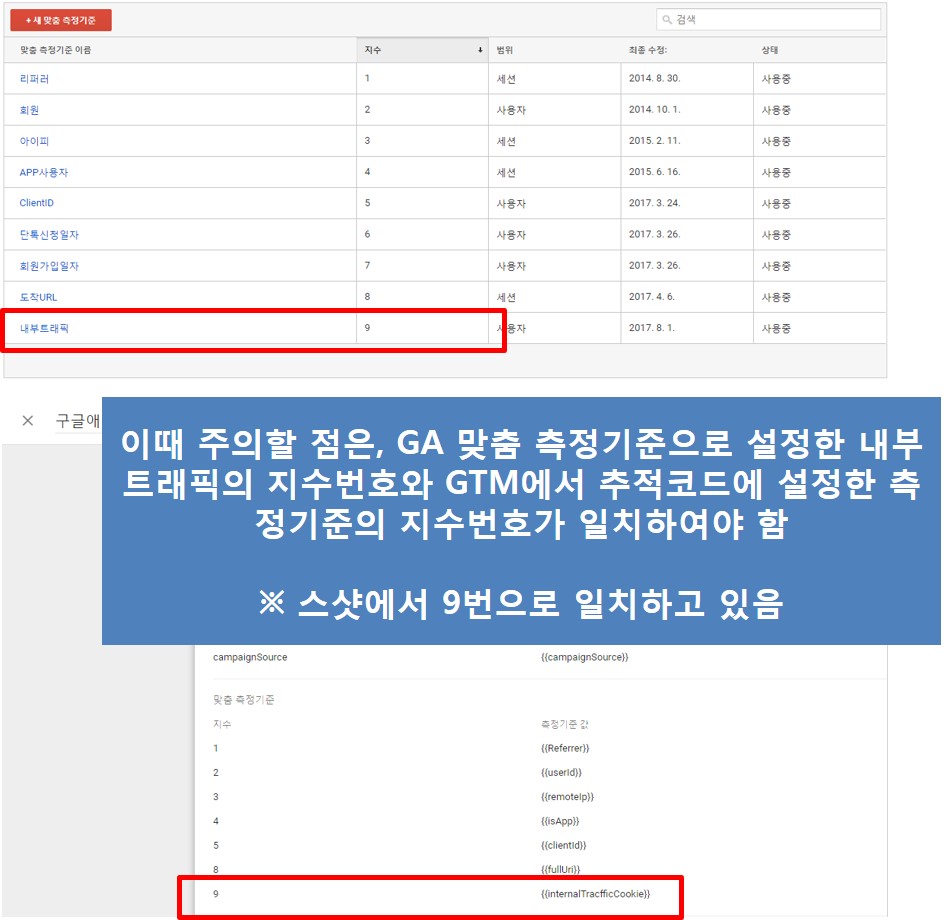Viewport: 945px width, 920px height.
Task: Open the ClientID custom dimension link
Action: 37,203
